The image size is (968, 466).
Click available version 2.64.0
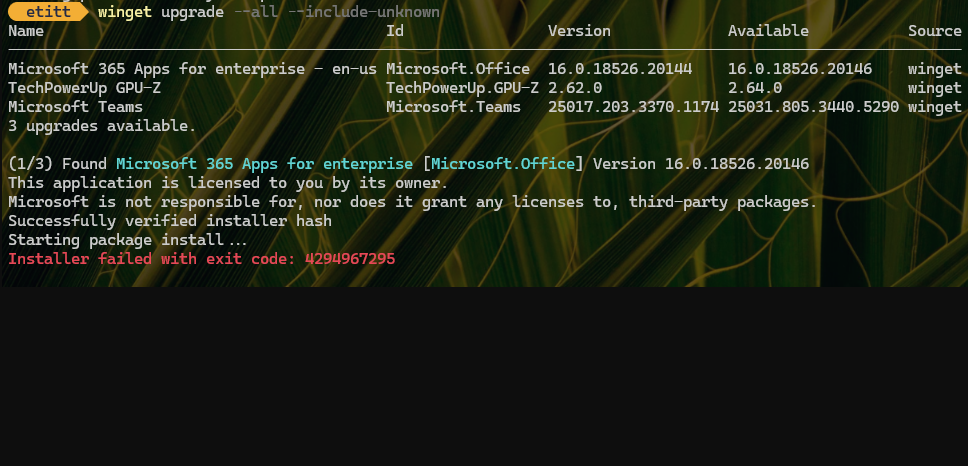click(754, 88)
